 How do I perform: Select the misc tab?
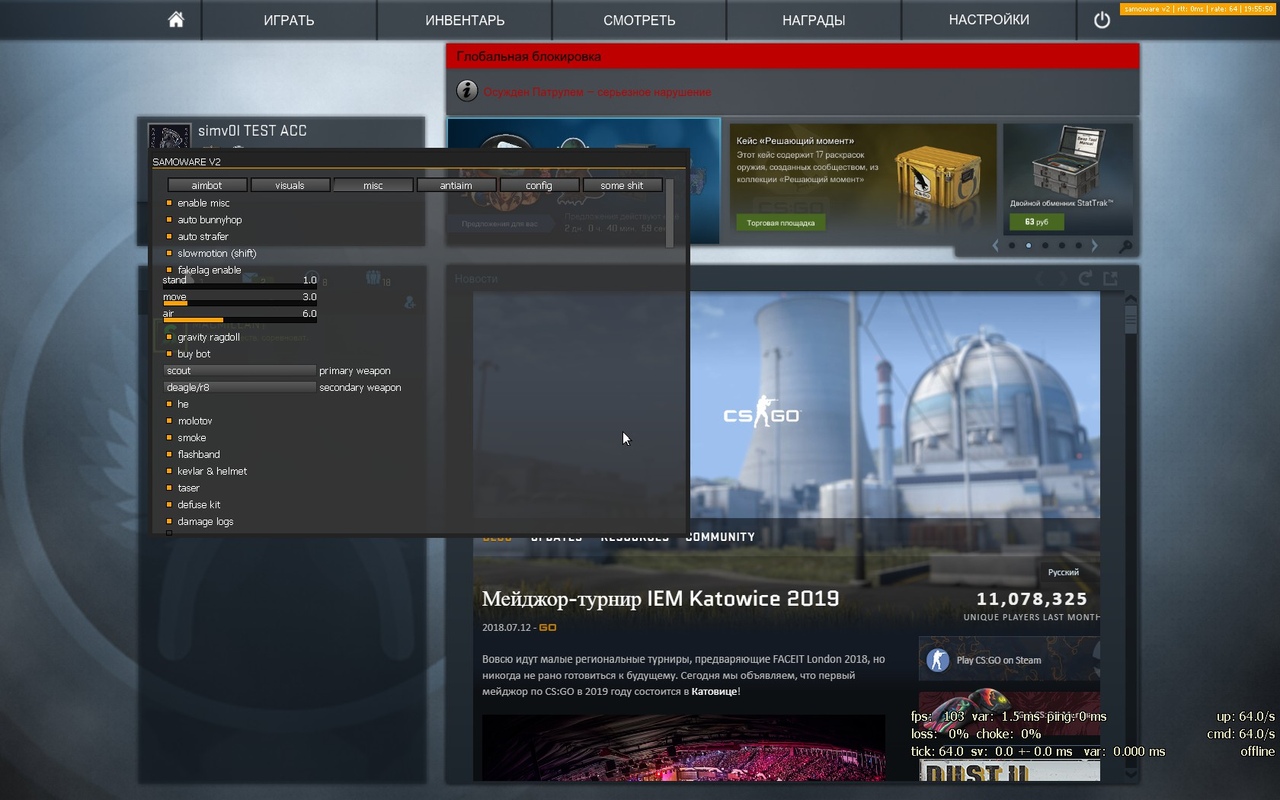pyautogui.click(x=373, y=185)
